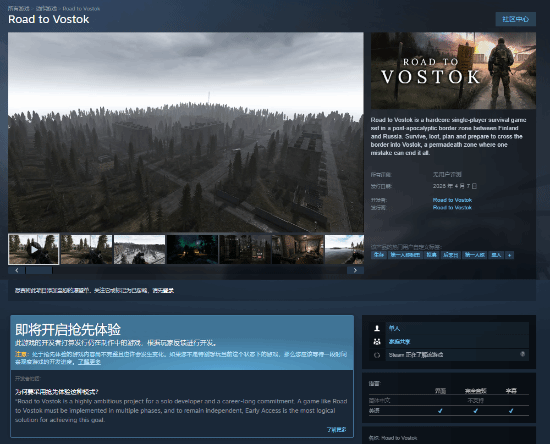Click the family sharing people icon
The image size is (550, 444).
[377, 341]
